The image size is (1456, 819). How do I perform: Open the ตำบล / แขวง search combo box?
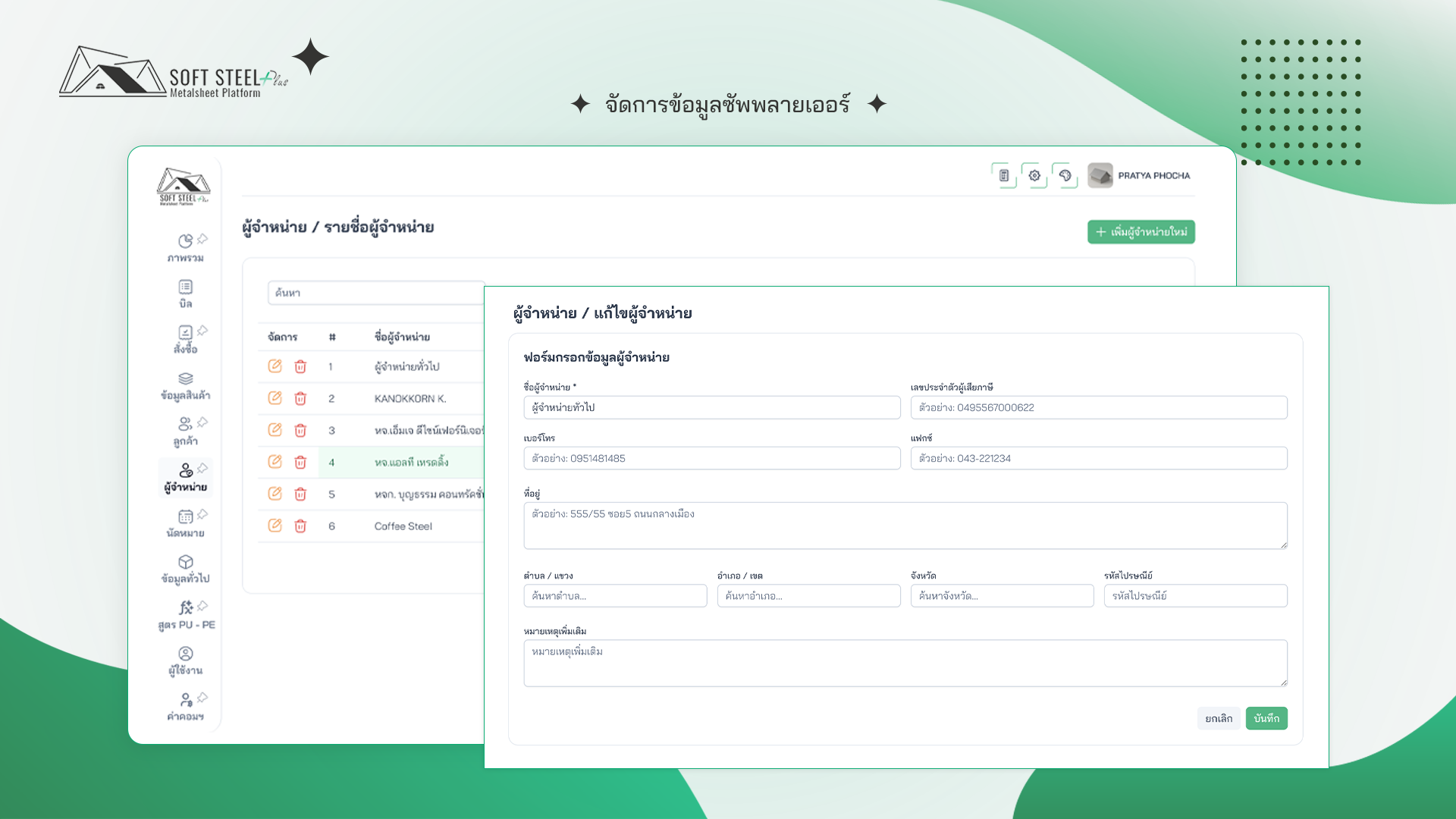click(x=615, y=596)
